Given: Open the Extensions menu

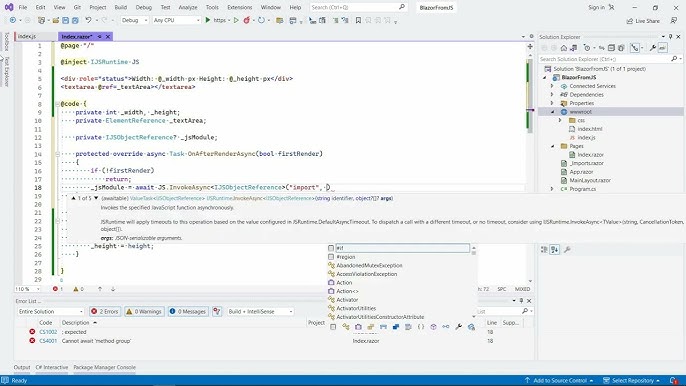Looking at the screenshot, I should tap(239, 7).
